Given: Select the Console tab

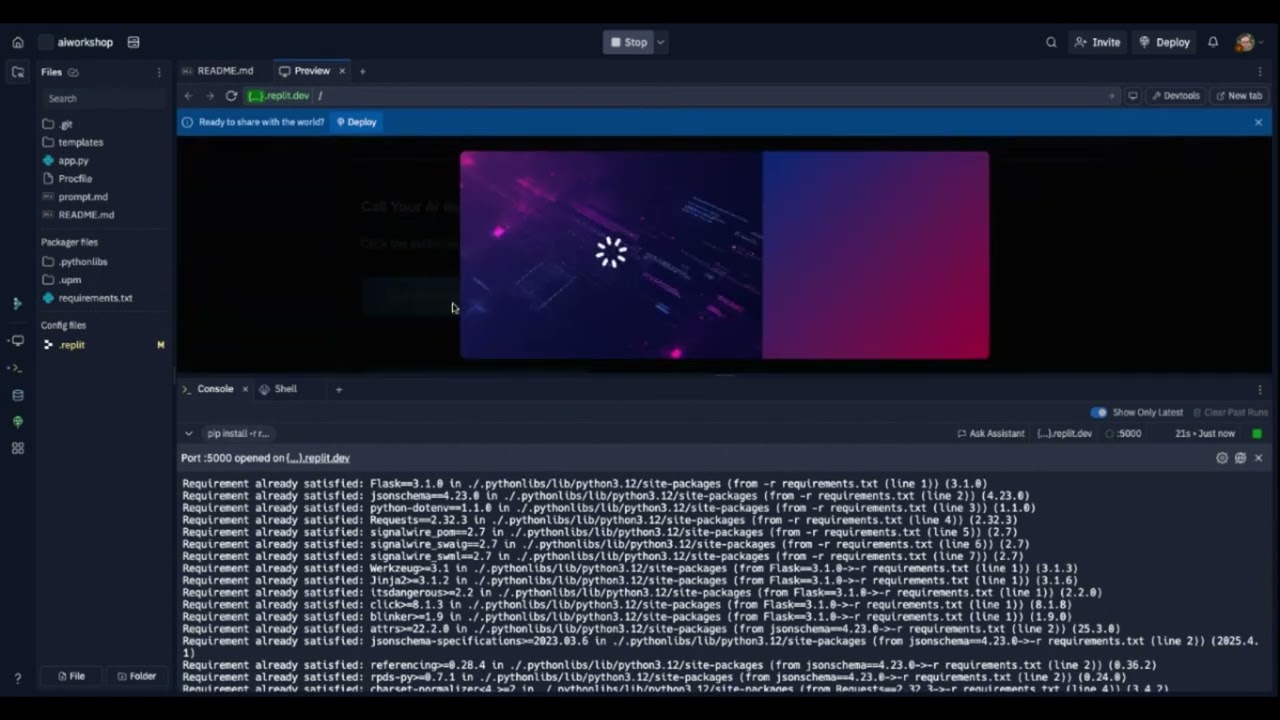Looking at the screenshot, I should tap(208, 389).
